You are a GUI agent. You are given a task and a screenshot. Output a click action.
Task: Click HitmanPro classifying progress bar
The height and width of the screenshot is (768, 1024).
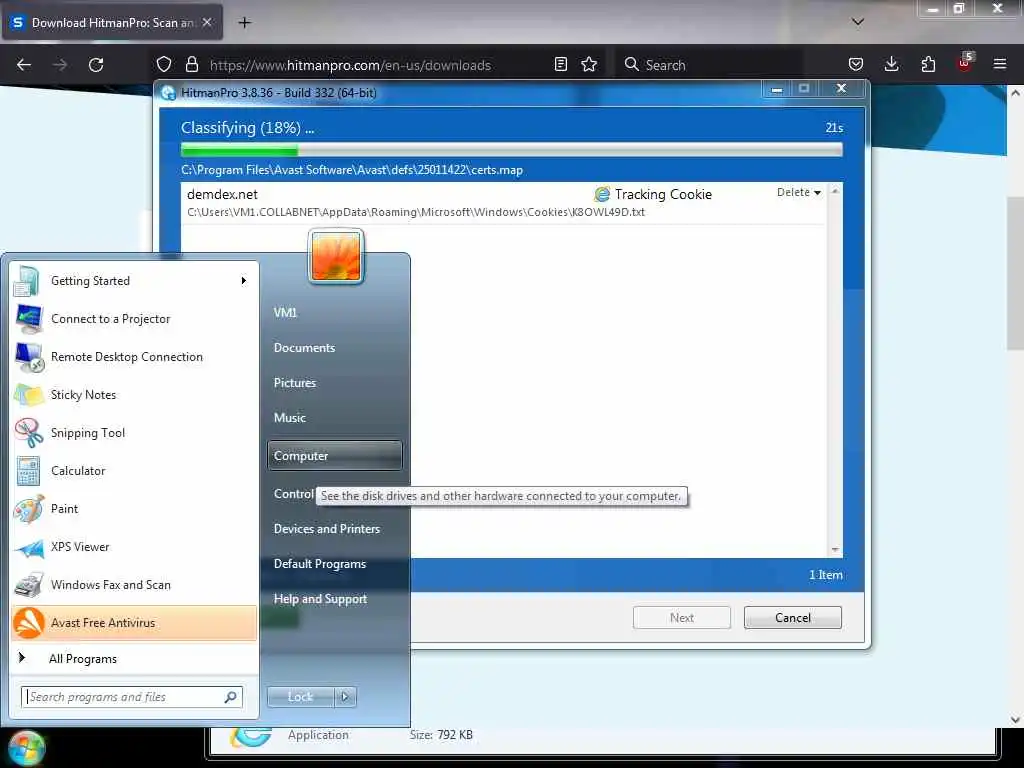(511, 150)
